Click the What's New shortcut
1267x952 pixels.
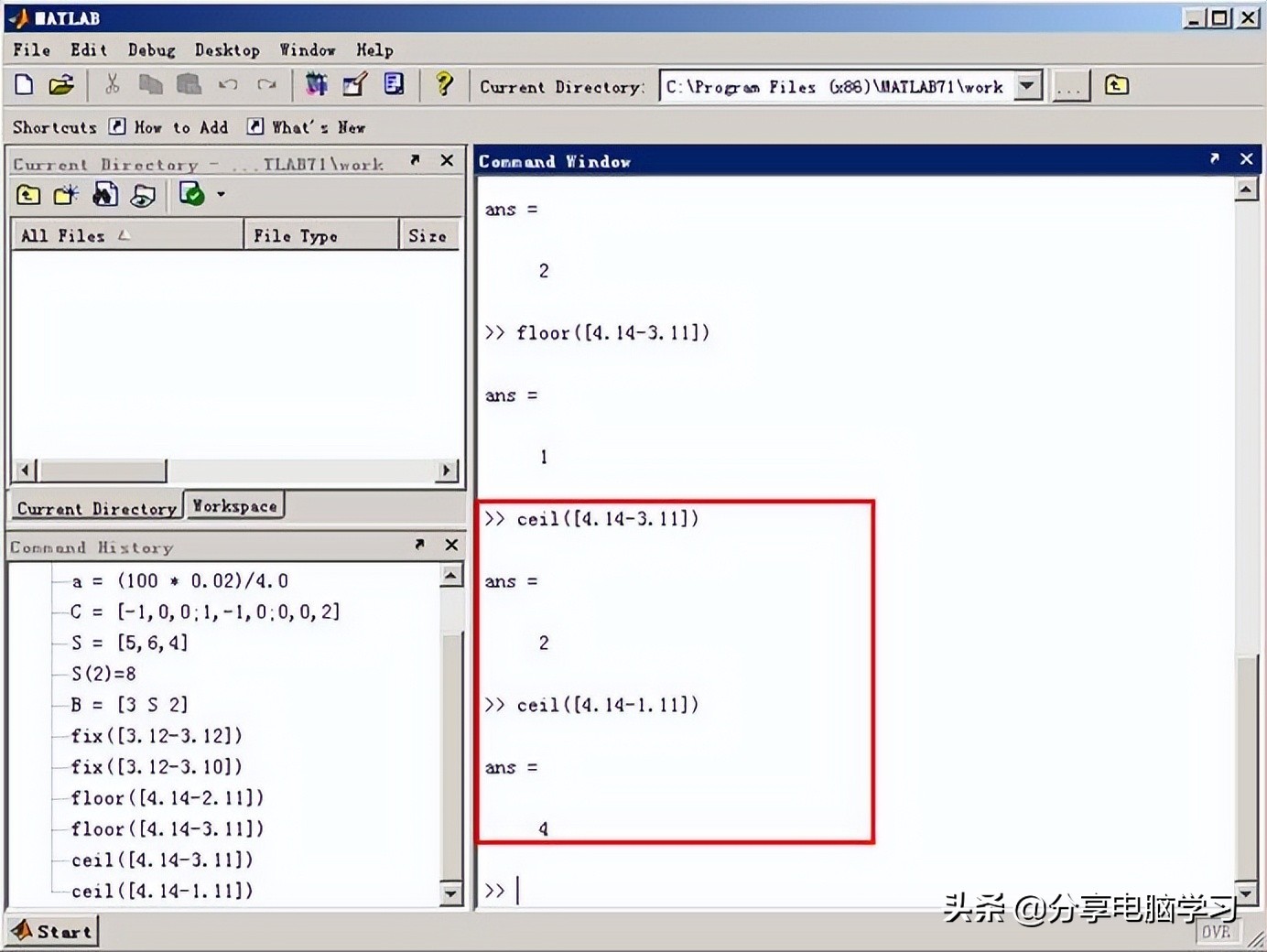pos(307,127)
